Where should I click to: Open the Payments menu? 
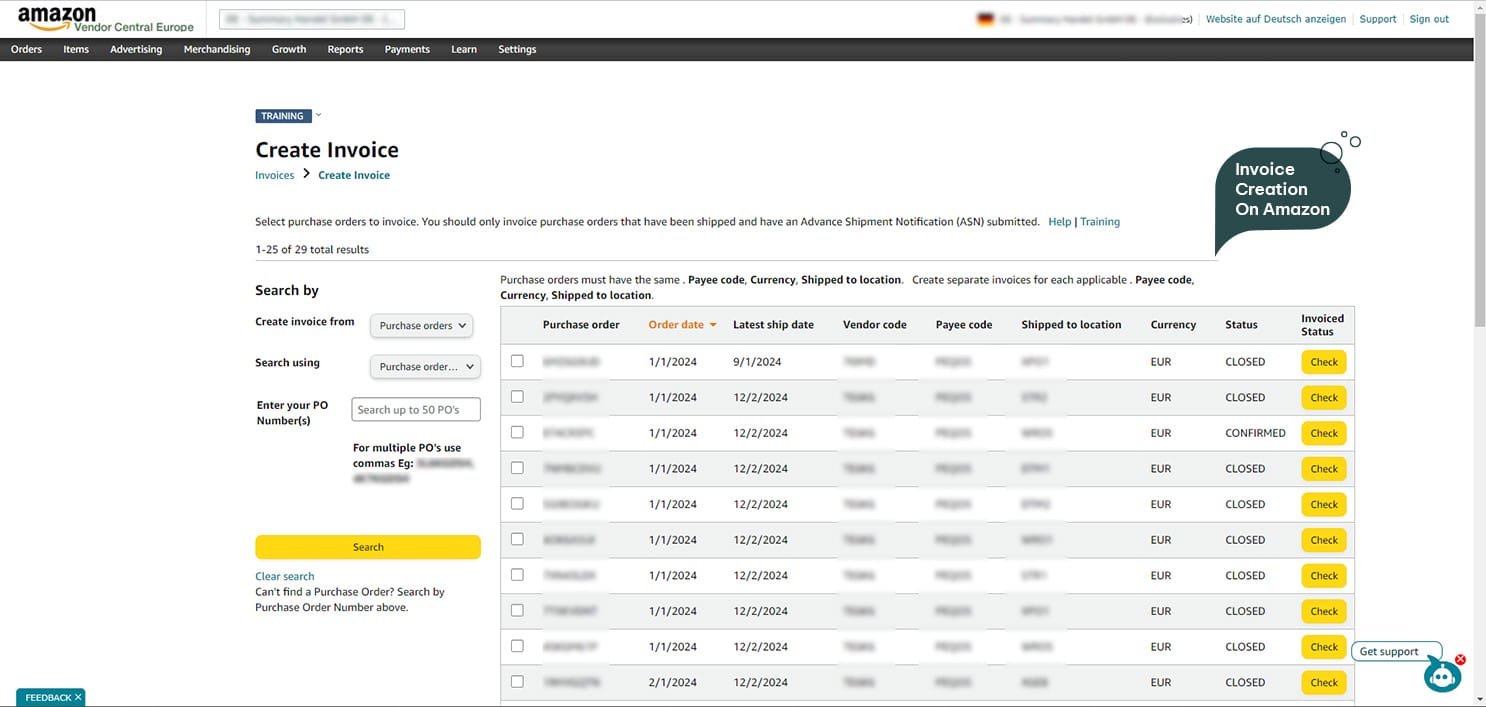(x=406, y=49)
